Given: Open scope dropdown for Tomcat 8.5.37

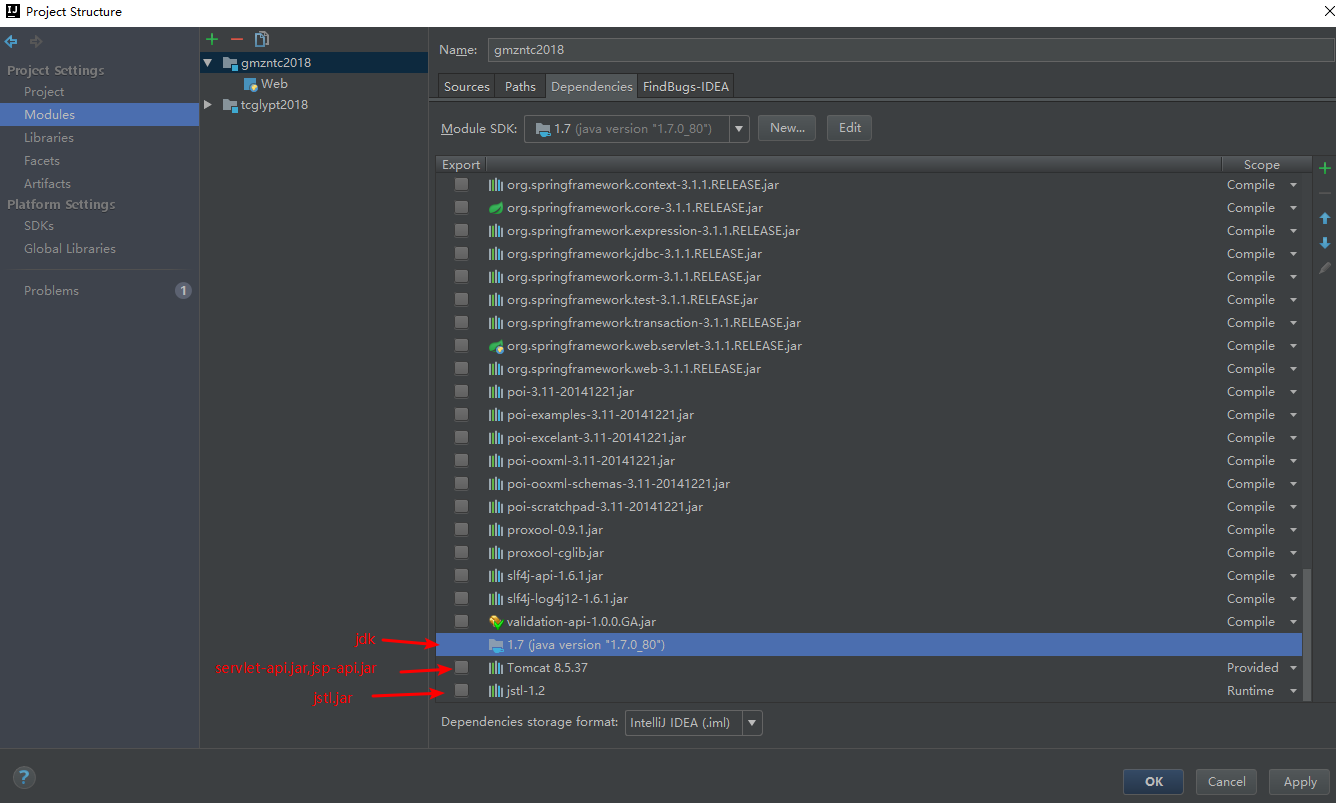Looking at the screenshot, I should pos(1293,668).
